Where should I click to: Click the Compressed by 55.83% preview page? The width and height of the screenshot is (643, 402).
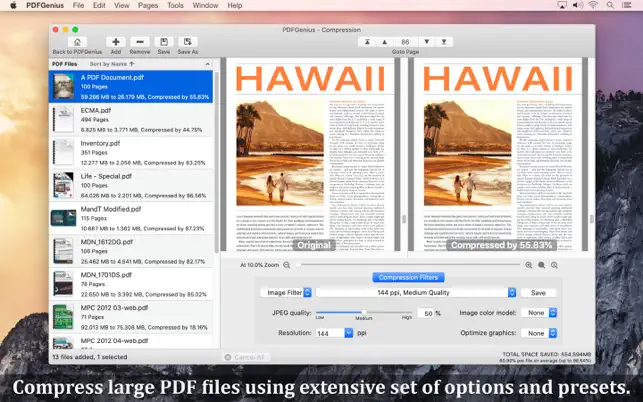498,154
